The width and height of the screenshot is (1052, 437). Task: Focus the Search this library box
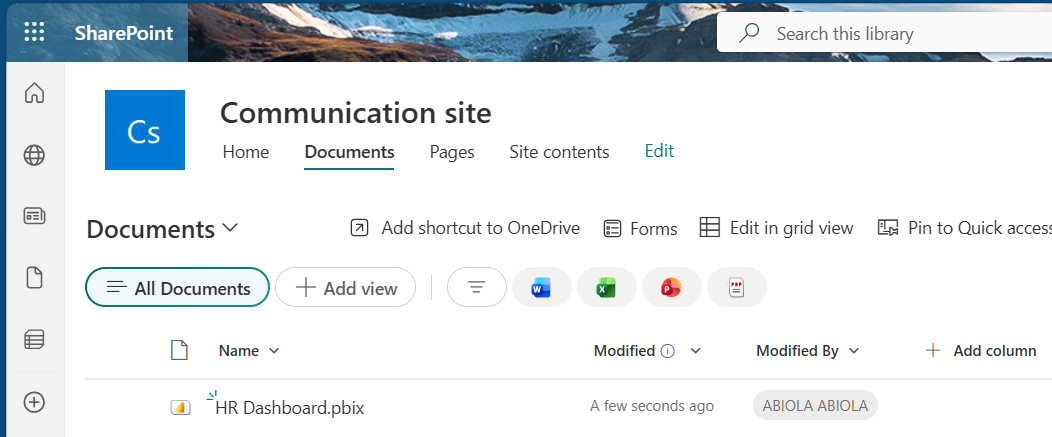pyautogui.click(x=885, y=33)
